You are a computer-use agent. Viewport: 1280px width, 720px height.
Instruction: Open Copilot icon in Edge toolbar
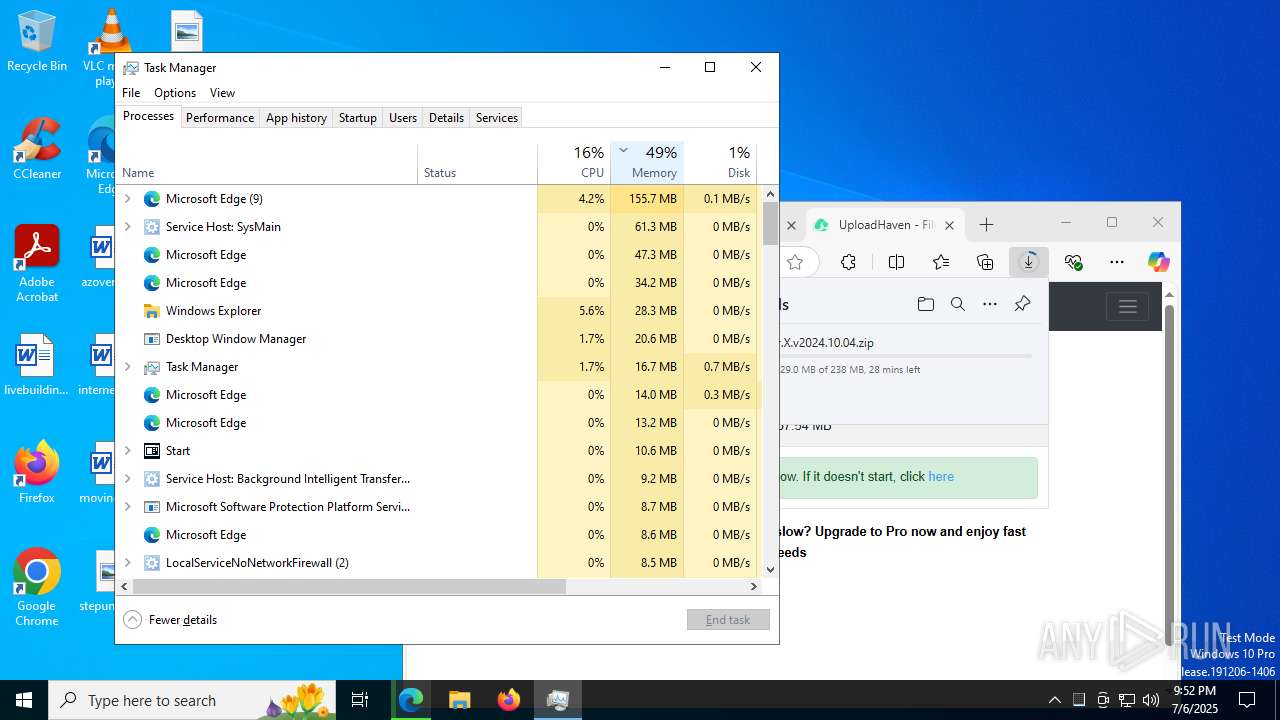1159,262
